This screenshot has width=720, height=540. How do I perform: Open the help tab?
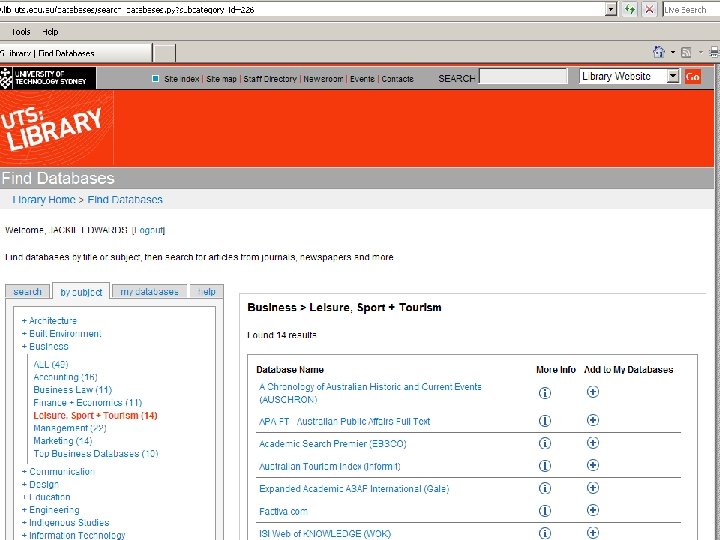click(207, 292)
